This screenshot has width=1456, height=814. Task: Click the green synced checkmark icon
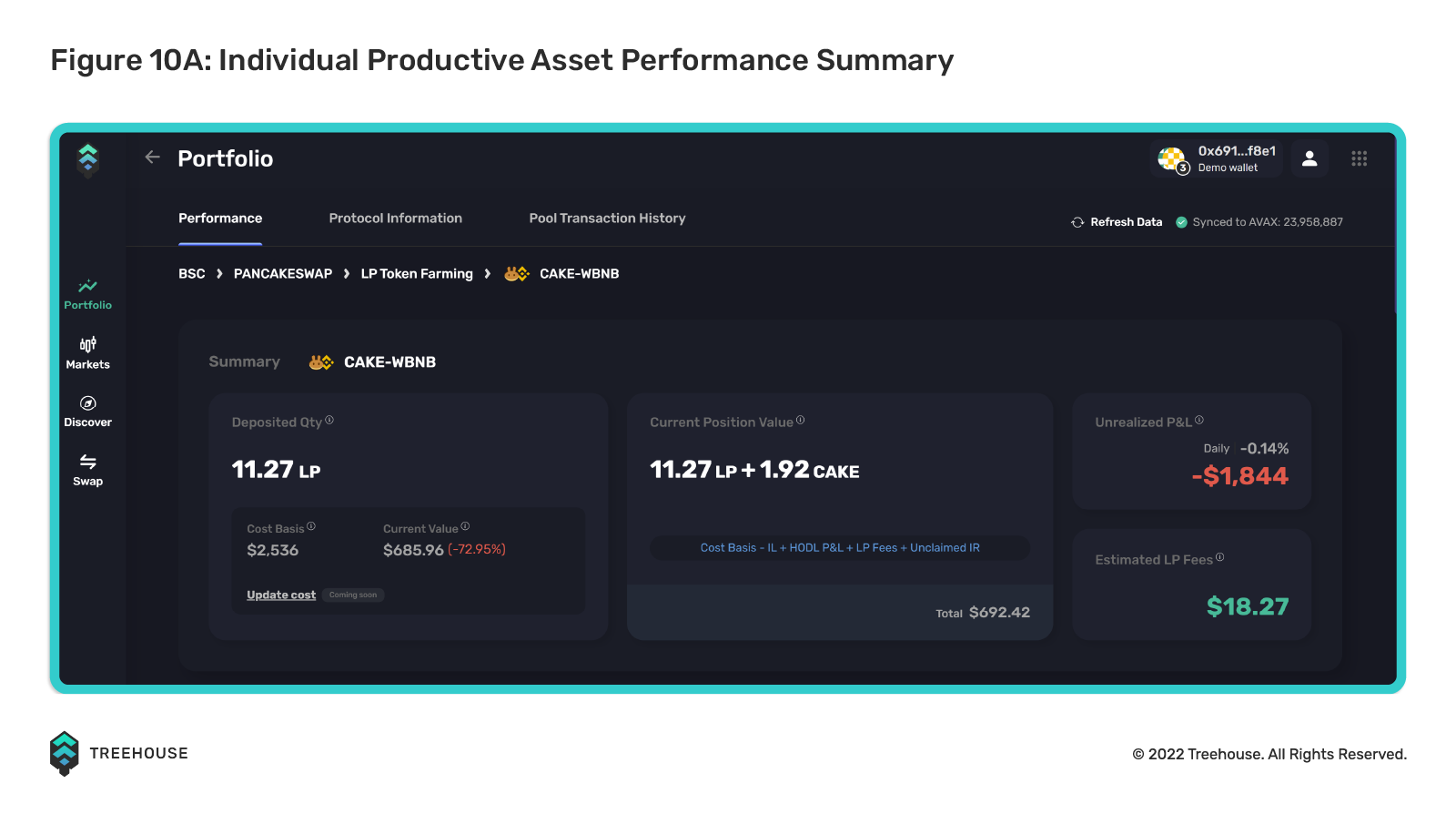pyautogui.click(x=1181, y=222)
